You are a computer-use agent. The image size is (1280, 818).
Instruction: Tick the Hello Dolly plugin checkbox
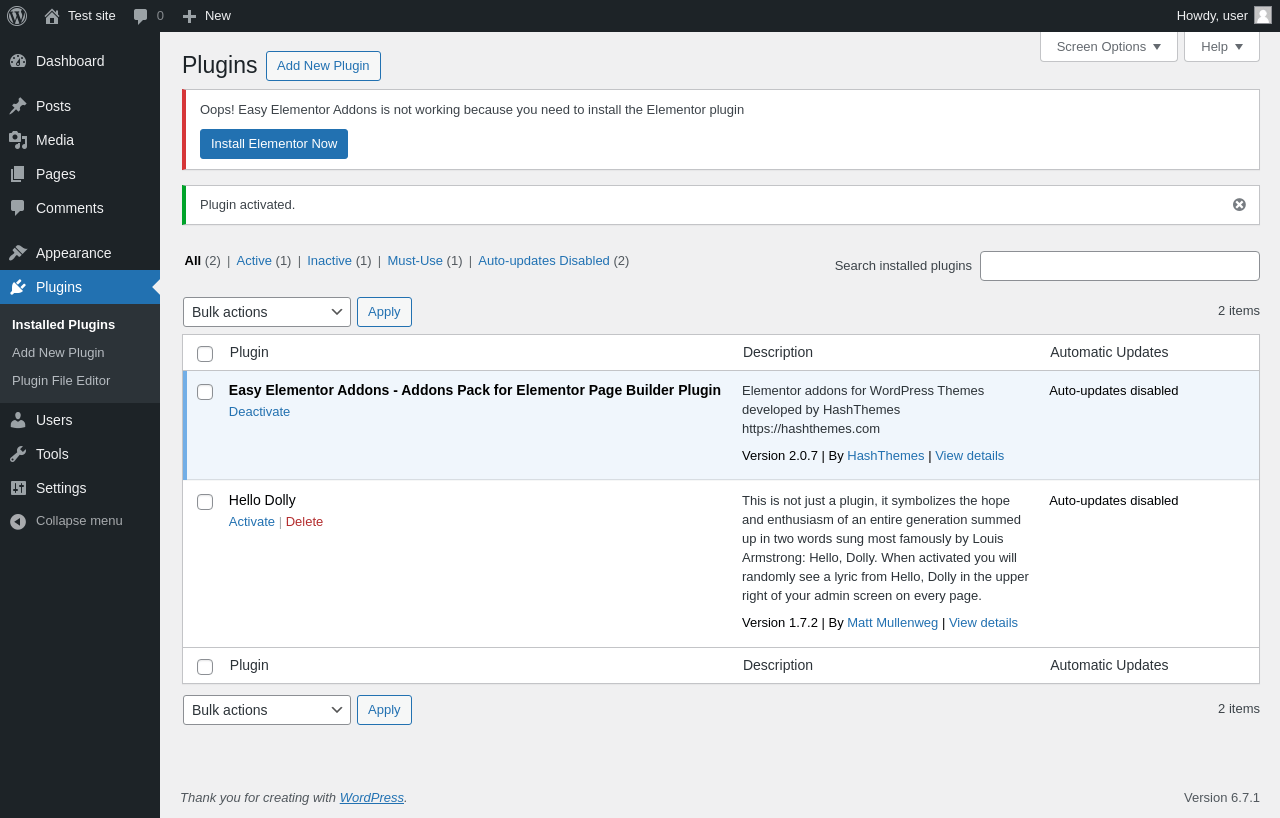click(x=205, y=502)
